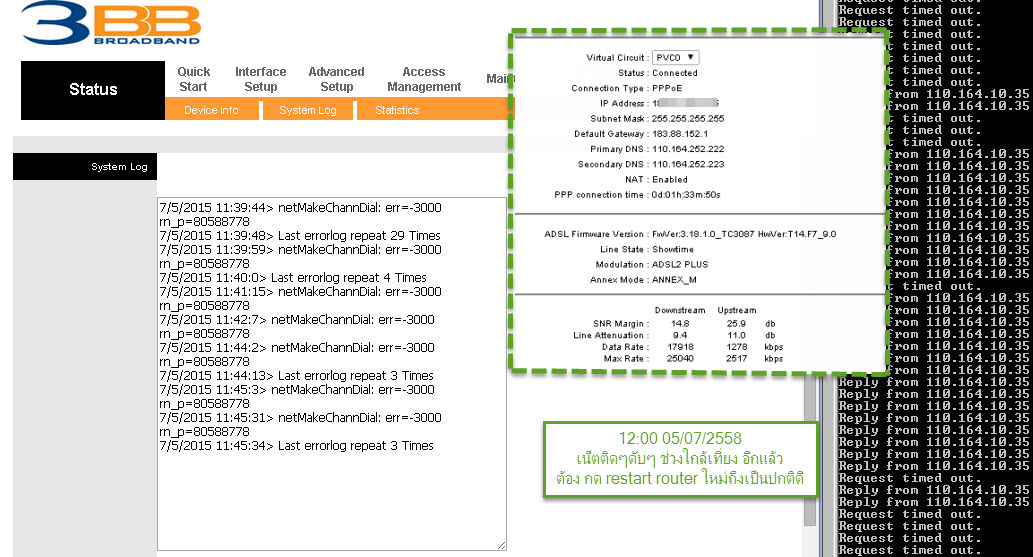Select PPP connection time 0d:01h:33m:50s
1033x557 pixels.
[x=686, y=195]
